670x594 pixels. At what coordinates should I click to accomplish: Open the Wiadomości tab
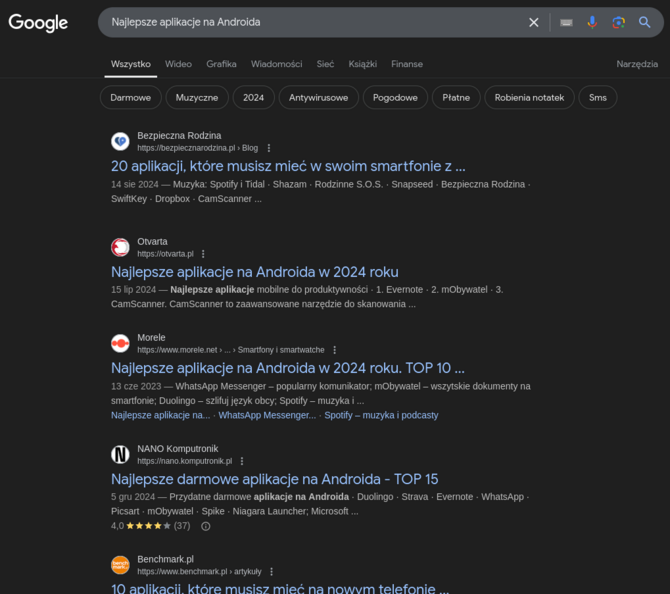click(x=276, y=64)
